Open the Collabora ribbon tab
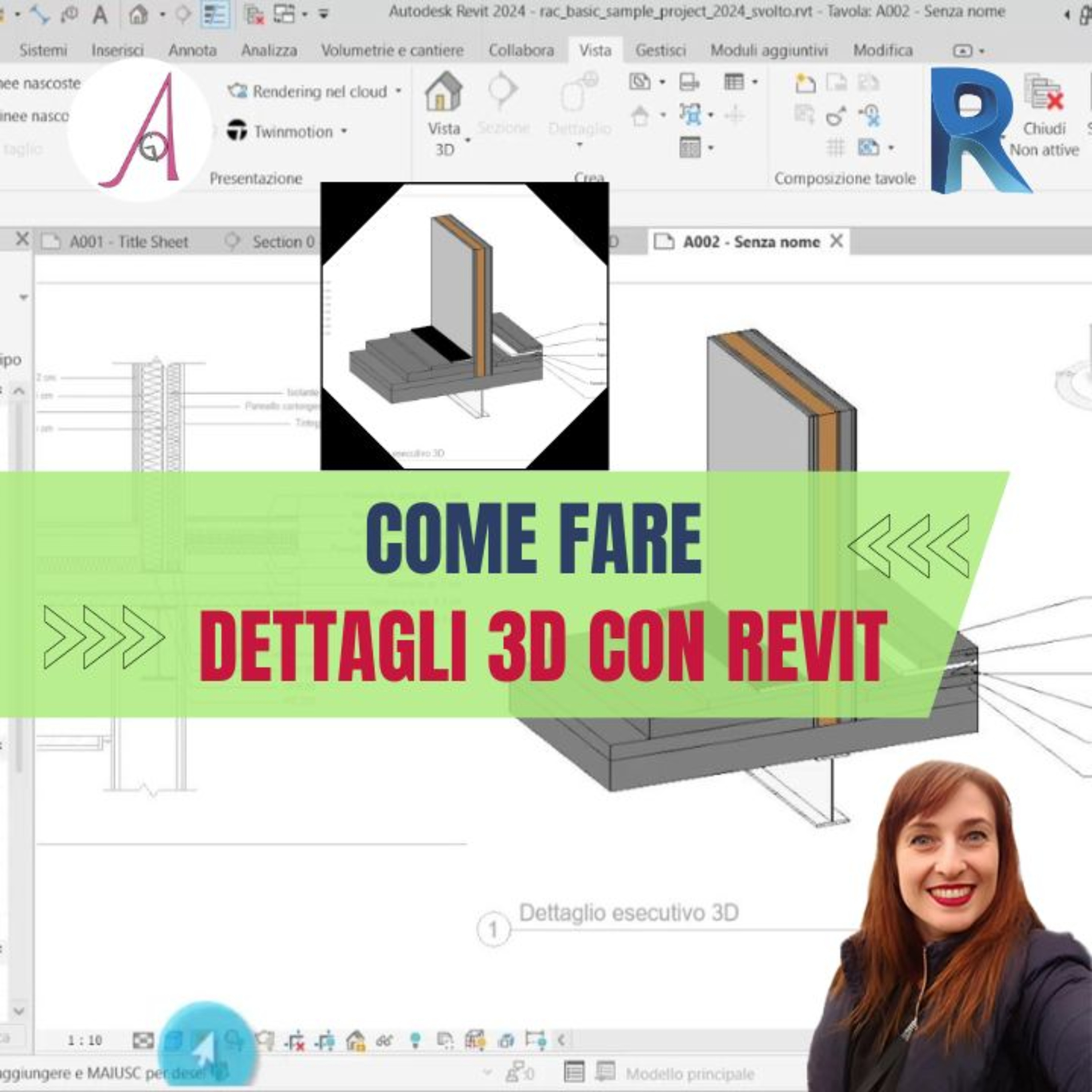Viewport: 1092px width, 1092px height. (521, 50)
